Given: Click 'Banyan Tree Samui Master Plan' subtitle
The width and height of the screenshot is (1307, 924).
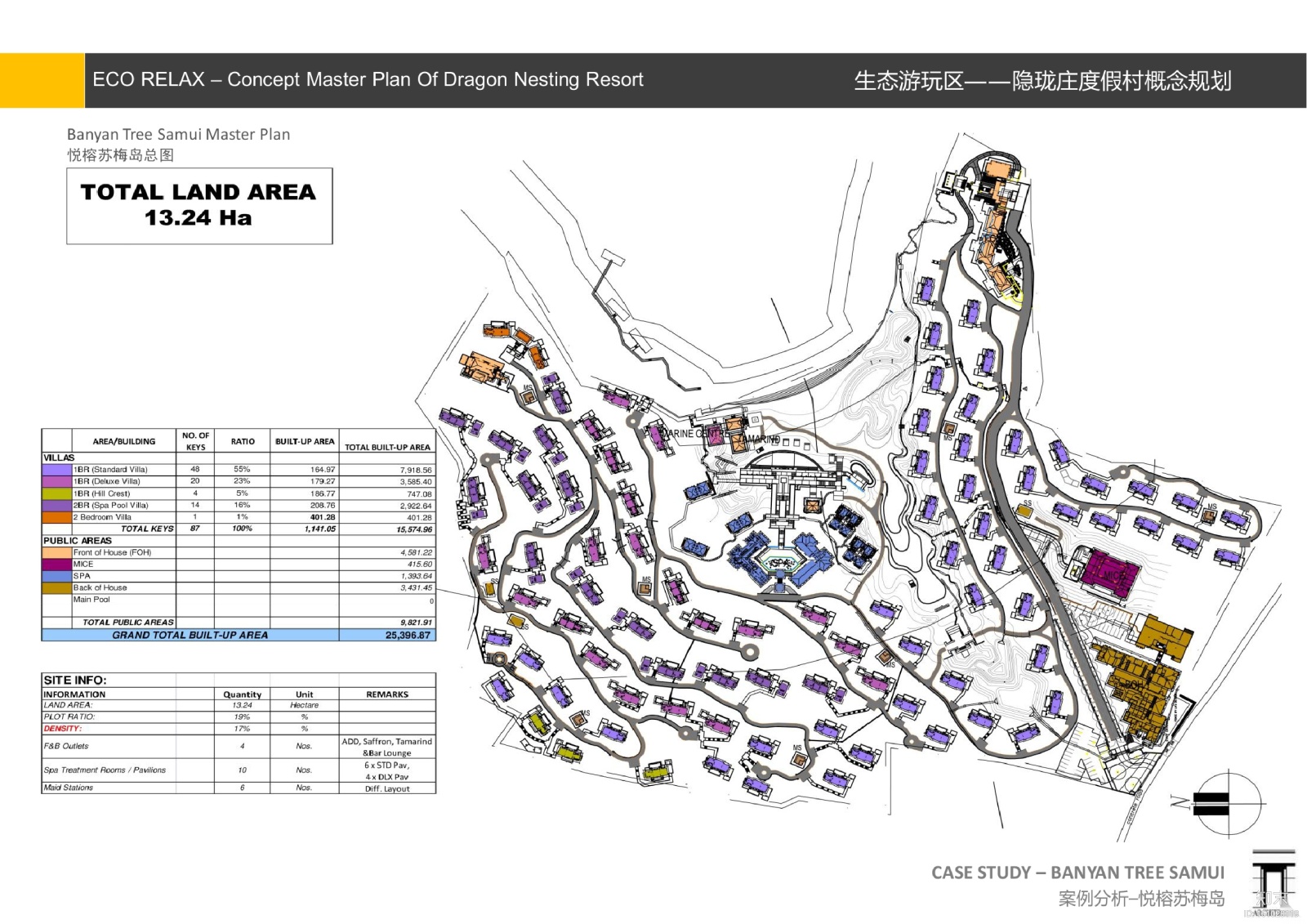Looking at the screenshot, I should point(178,134).
